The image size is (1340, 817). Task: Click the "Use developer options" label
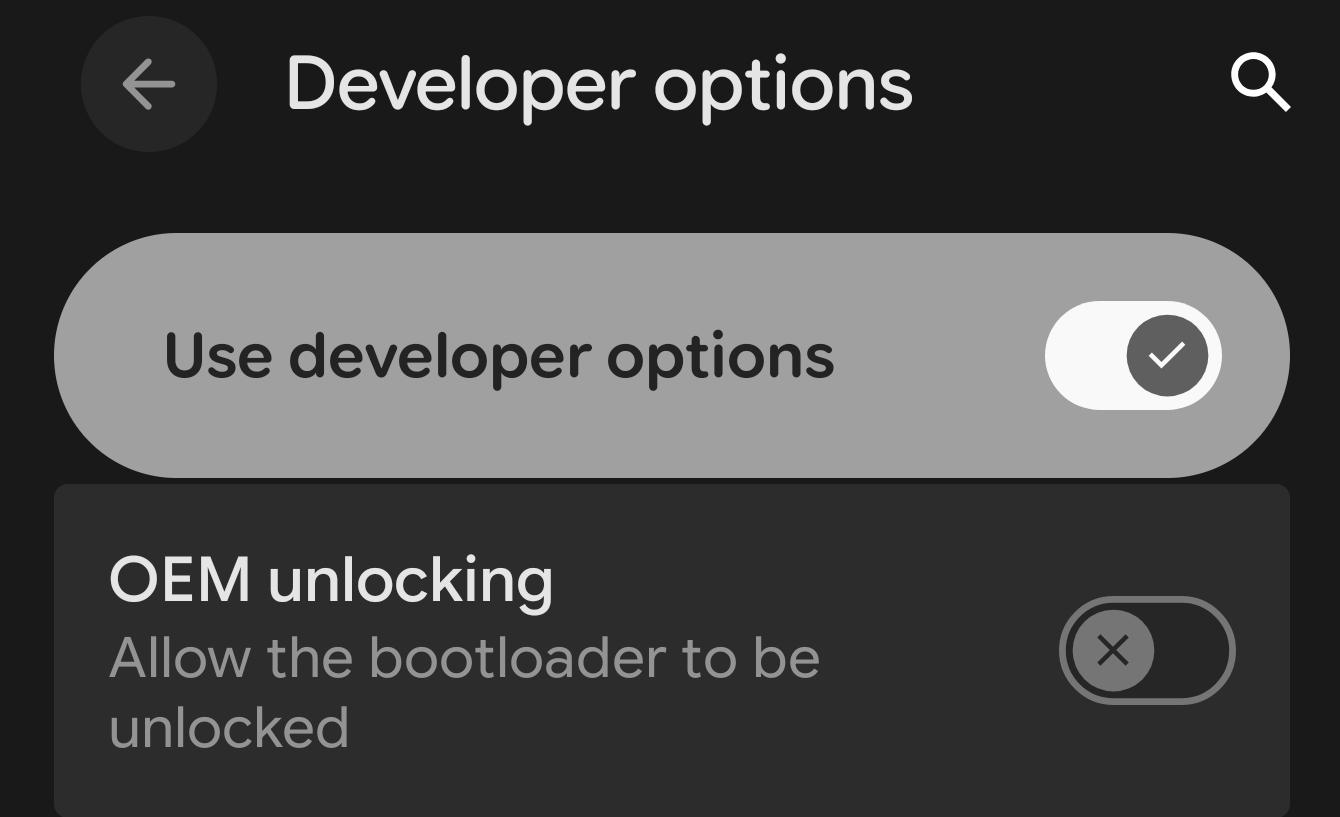click(x=498, y=356)
